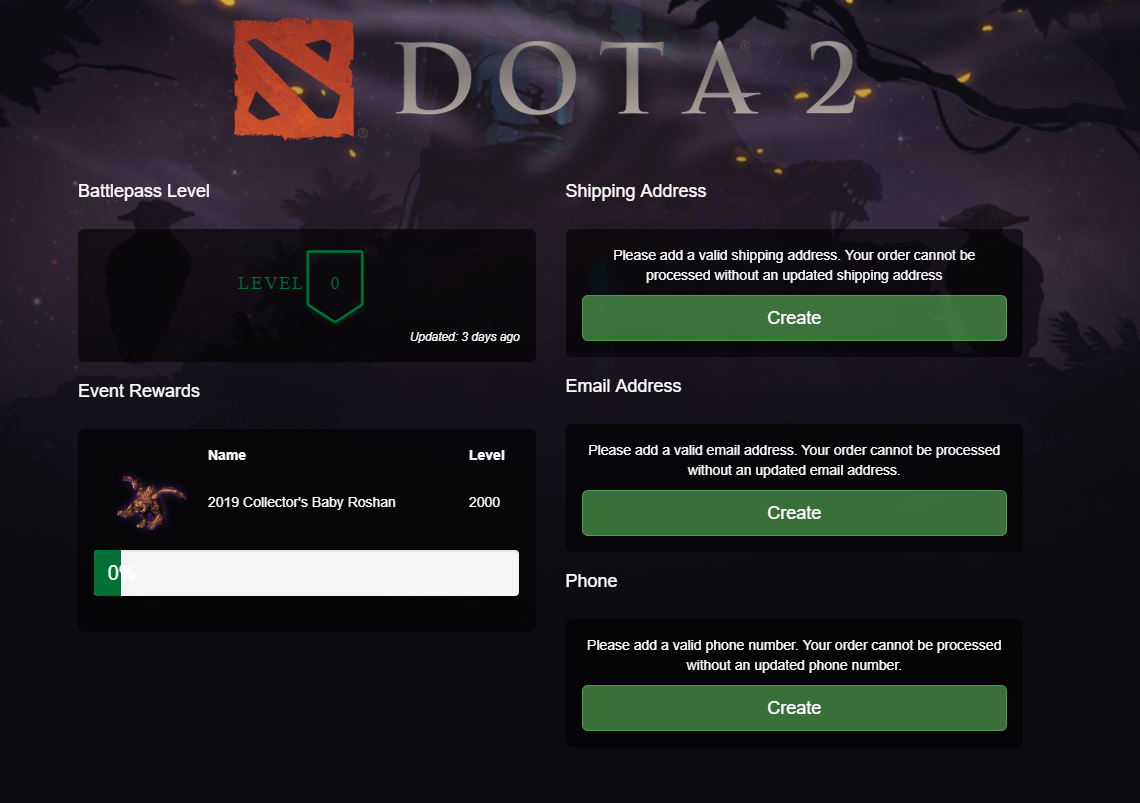
Task: Click the "Updated: 3 days ago" text
Action: pos(464,337)
